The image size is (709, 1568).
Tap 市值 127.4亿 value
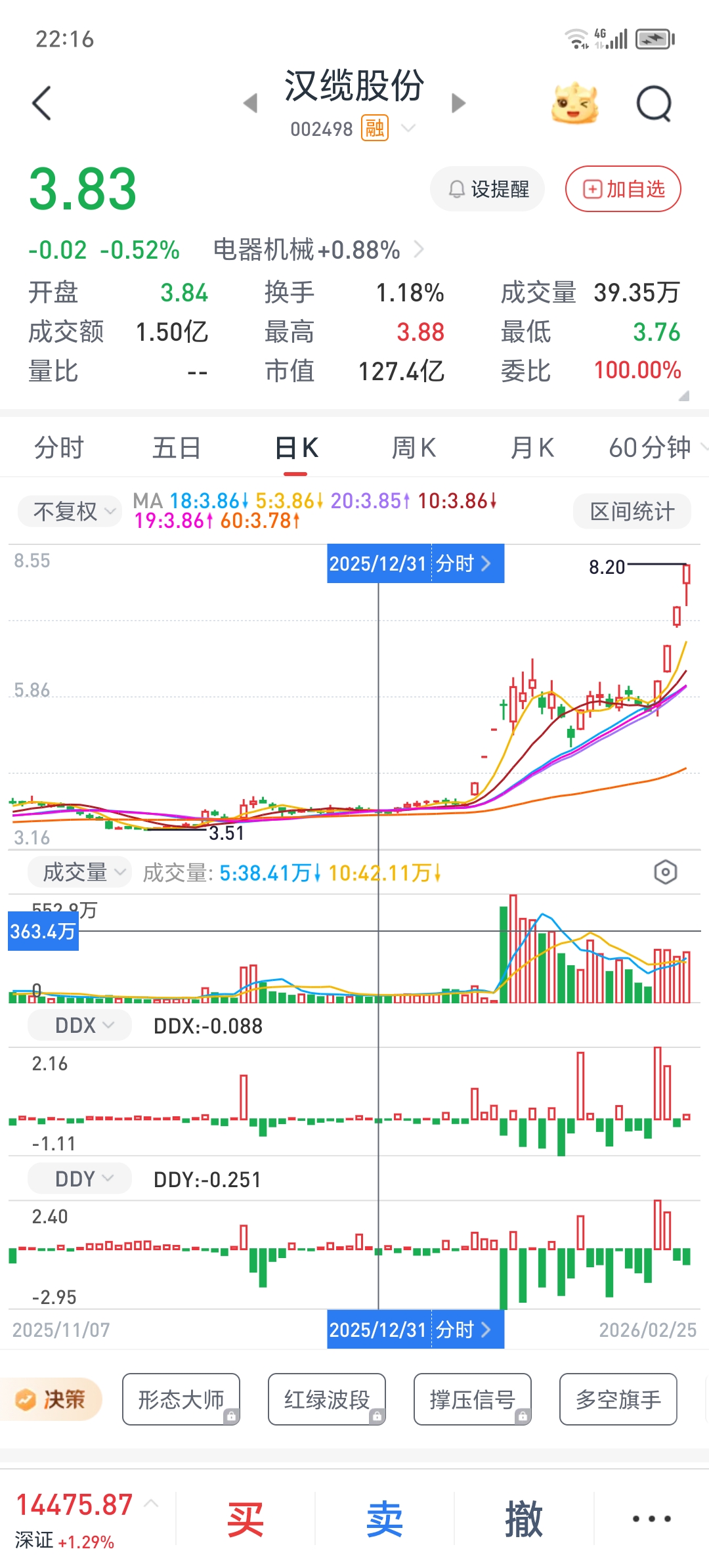[x=402, y=372]
